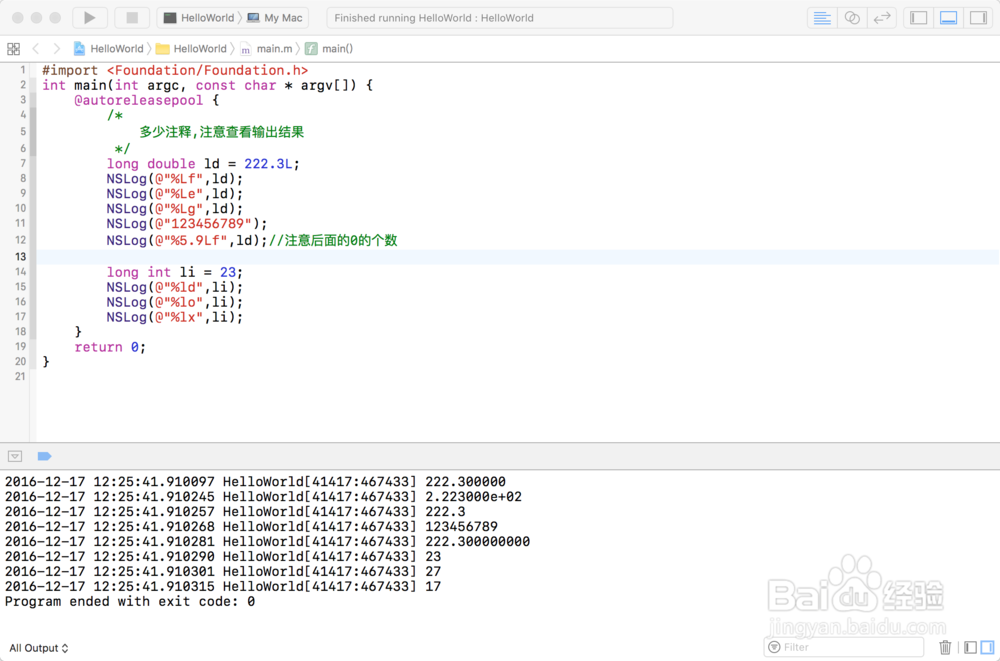Screen dimensions: 1000x661
Task: Toggle the Navigator panel
Action: tap(919, 18)
